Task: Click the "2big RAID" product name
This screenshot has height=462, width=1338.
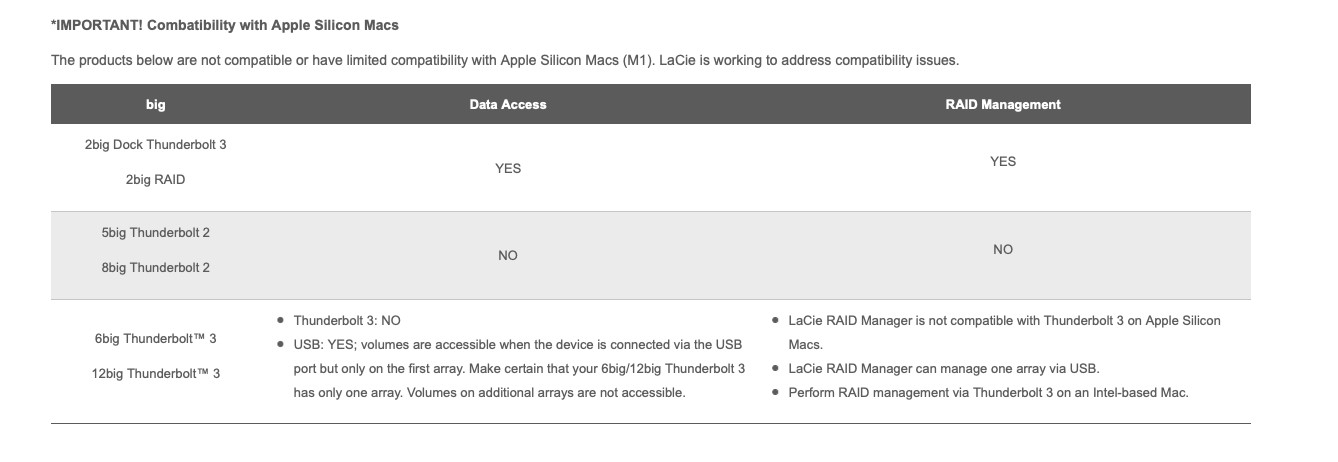Action: (155, 180)
